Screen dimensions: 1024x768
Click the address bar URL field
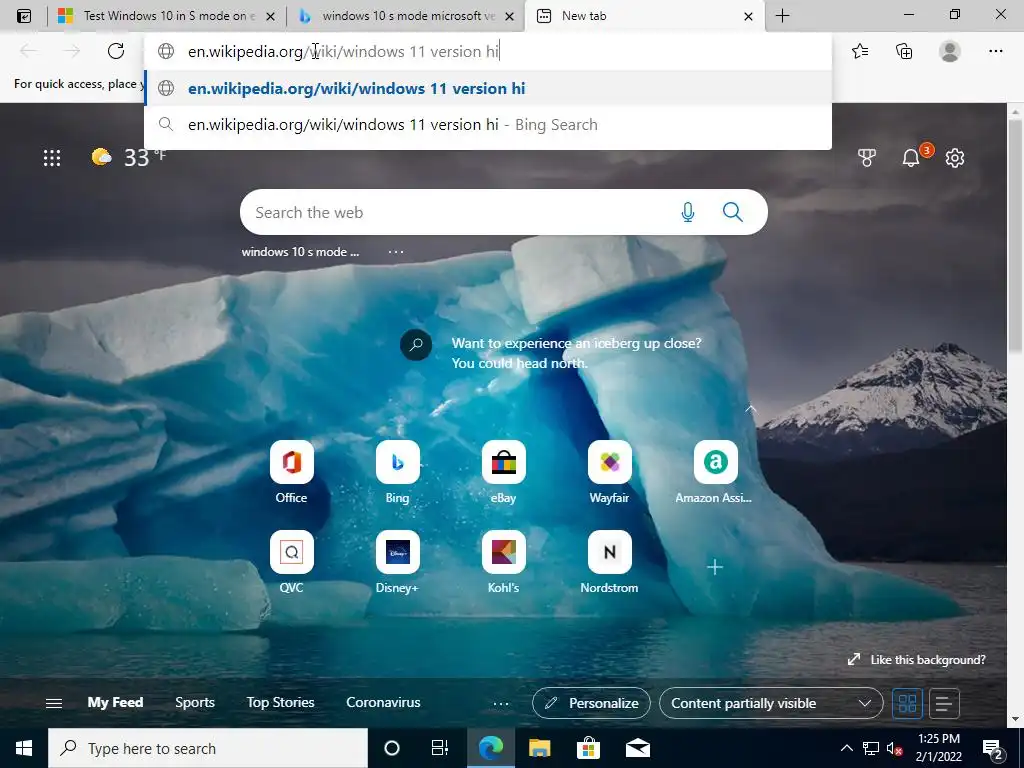click(488, 51)
